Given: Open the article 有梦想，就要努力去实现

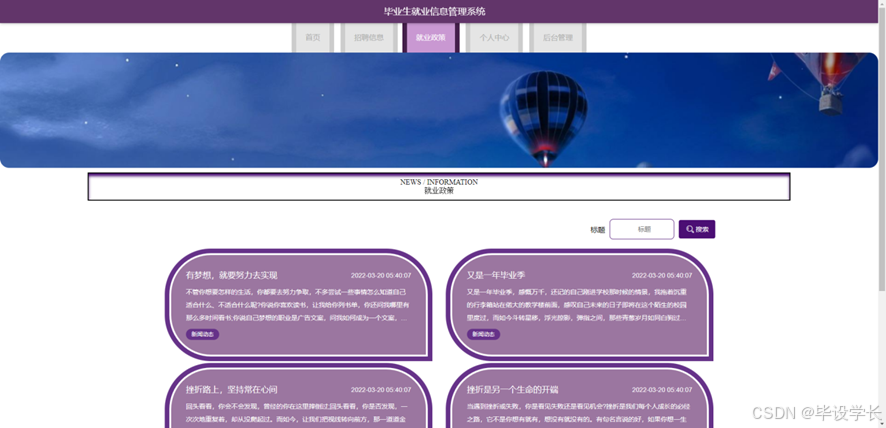Looking at the screenshot, I should coord(232,275).
